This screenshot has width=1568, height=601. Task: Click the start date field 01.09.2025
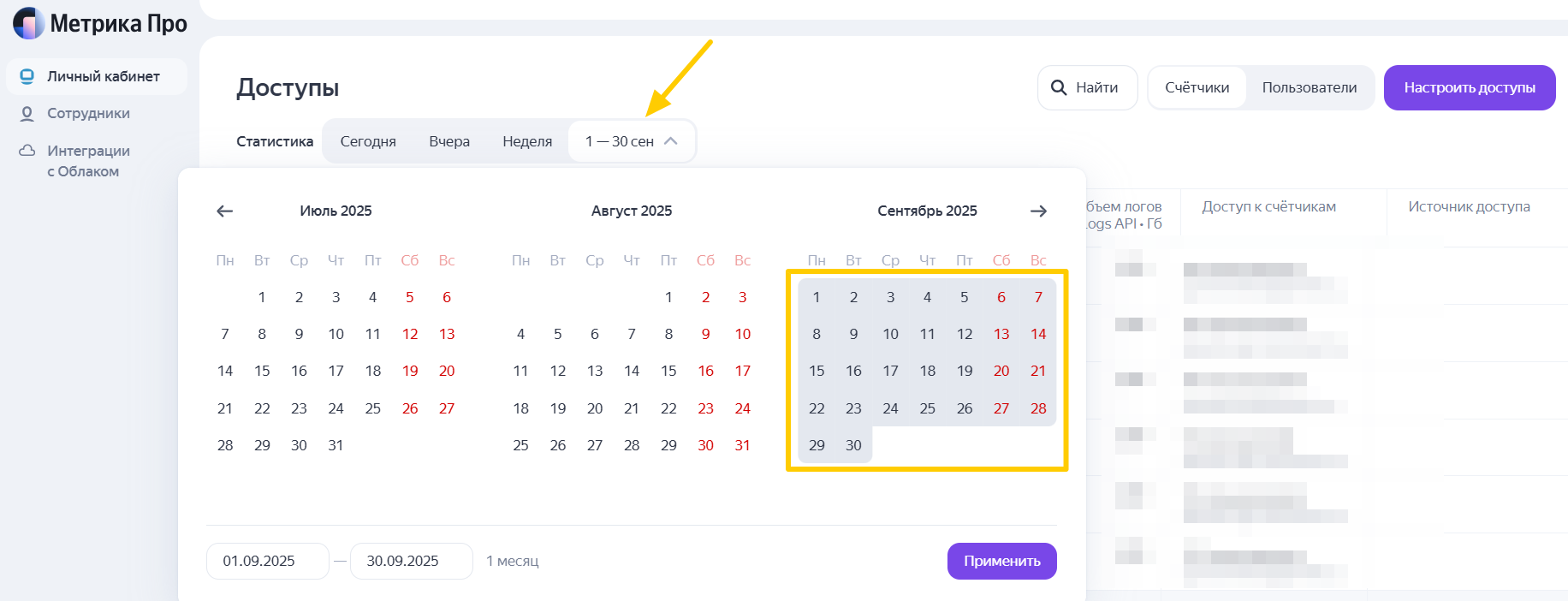pos(267,561)
